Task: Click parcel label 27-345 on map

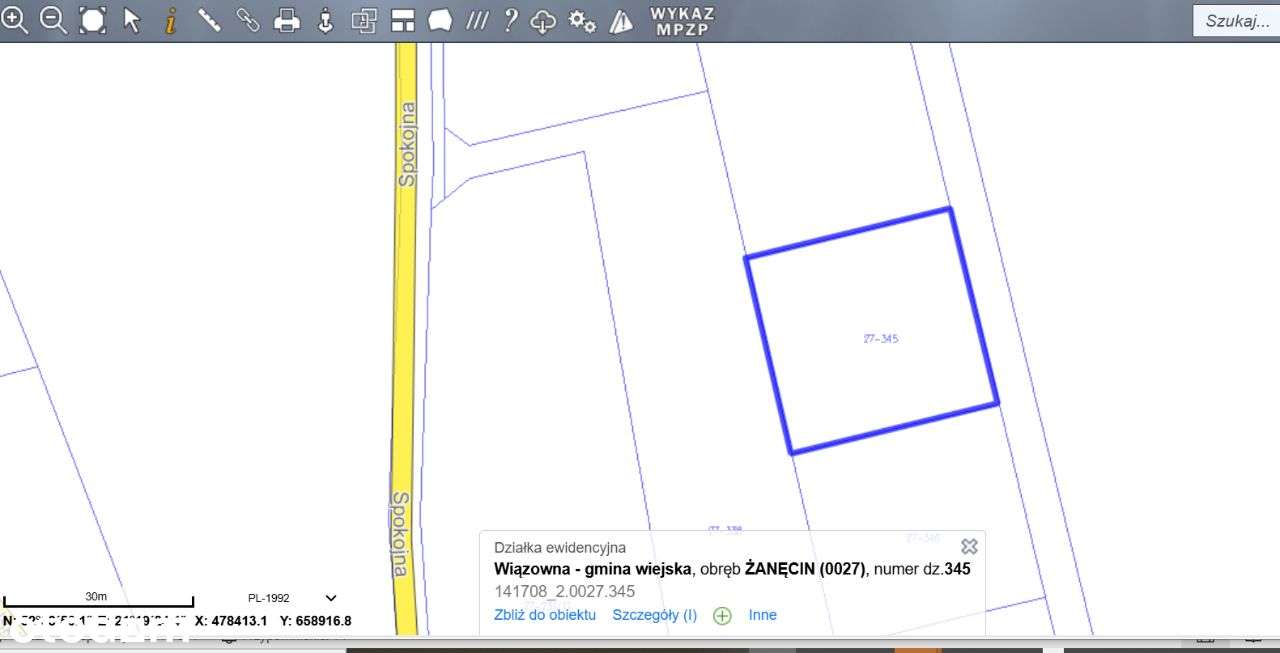Action: (x=881, y=338)
